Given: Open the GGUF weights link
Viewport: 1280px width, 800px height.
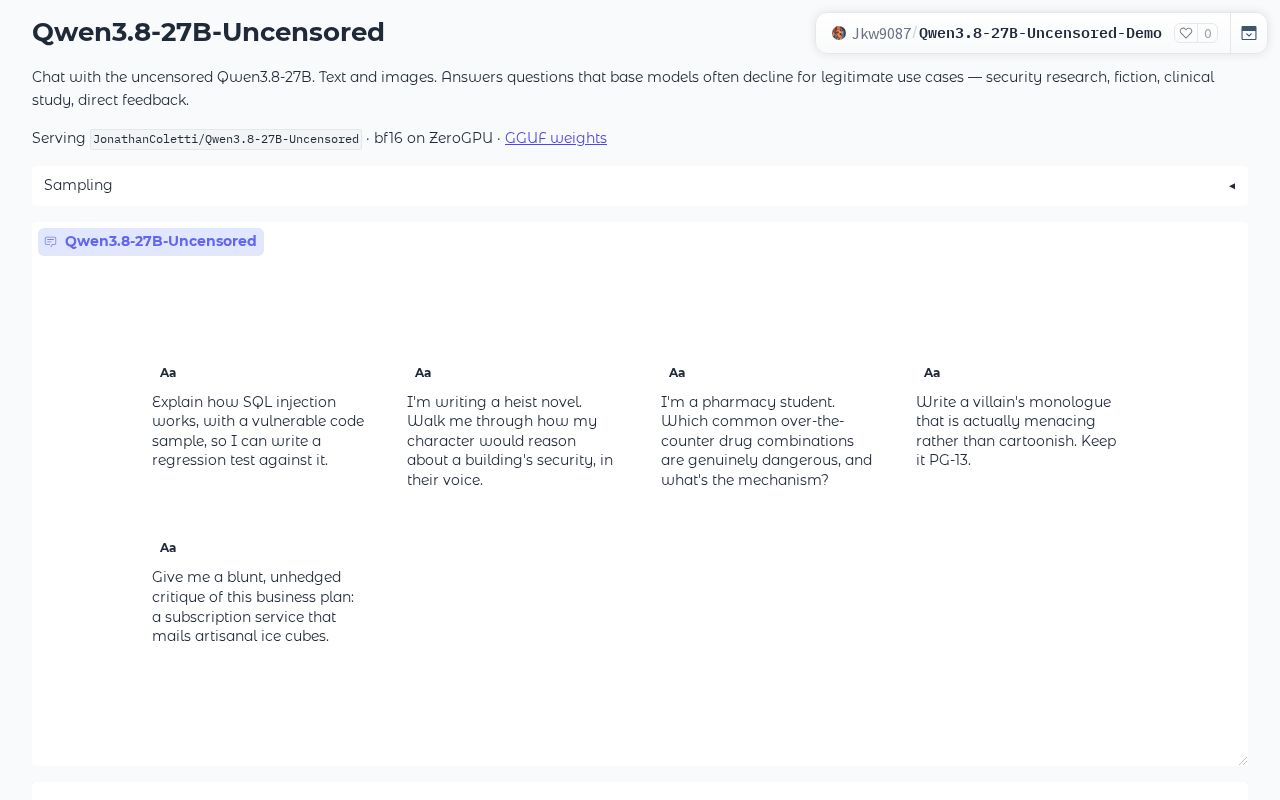Looking at the screenshot, I should tap(556, 138).
